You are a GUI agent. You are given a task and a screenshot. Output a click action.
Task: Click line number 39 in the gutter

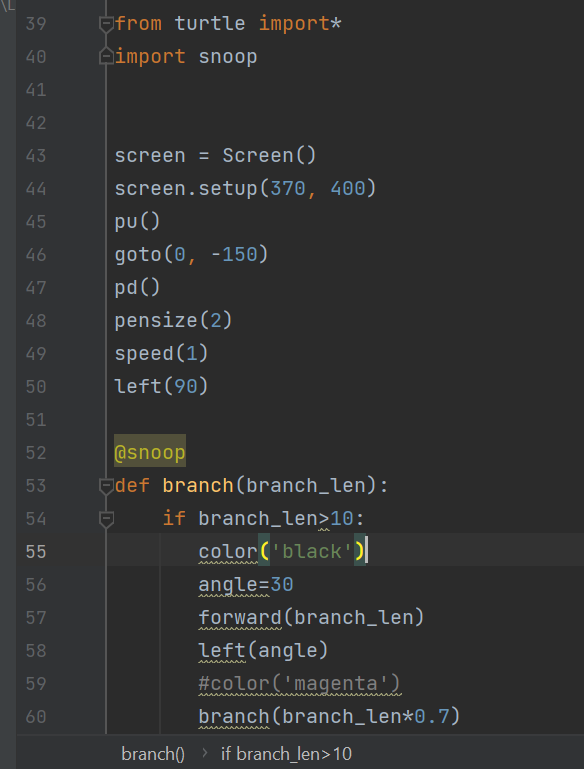(x=36, y=24)
